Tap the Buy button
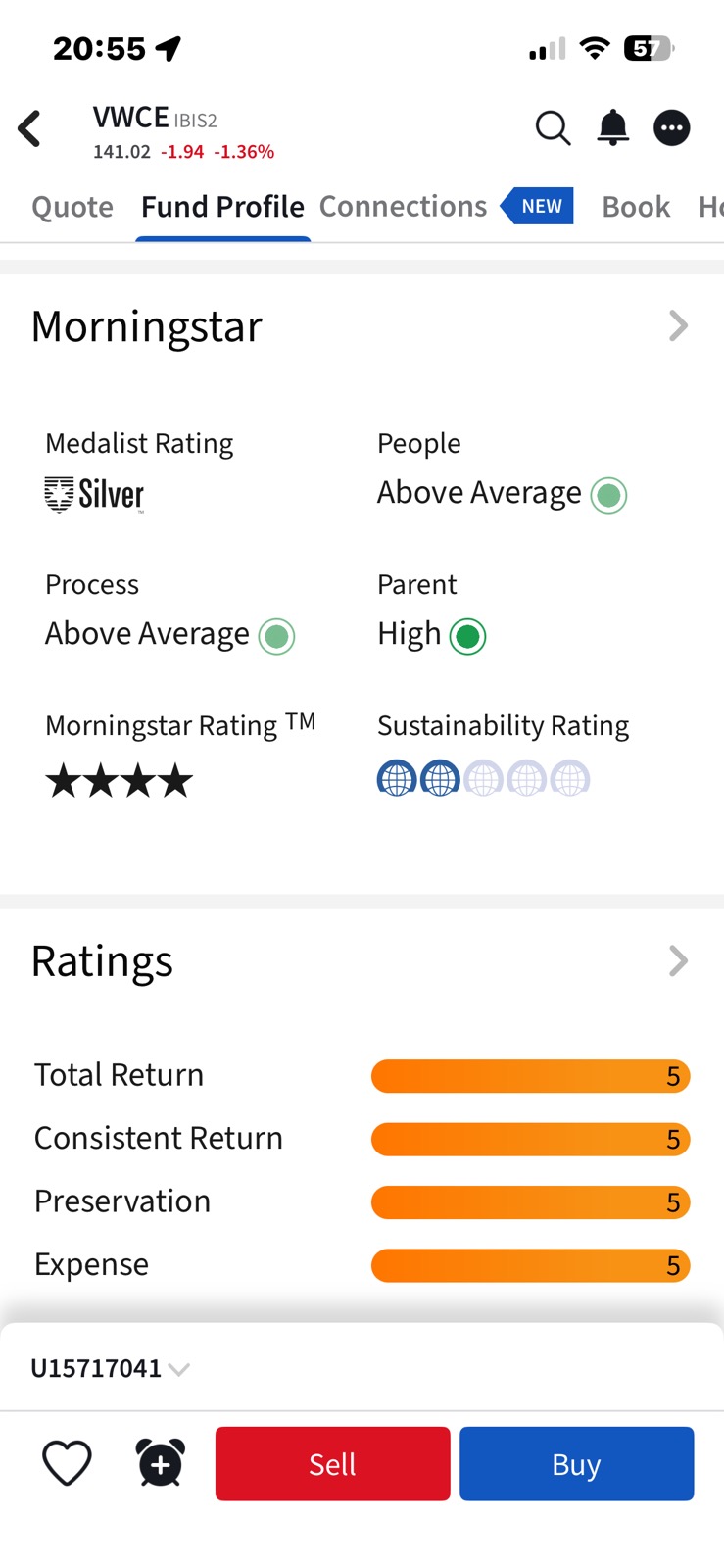 point(576,1463)
